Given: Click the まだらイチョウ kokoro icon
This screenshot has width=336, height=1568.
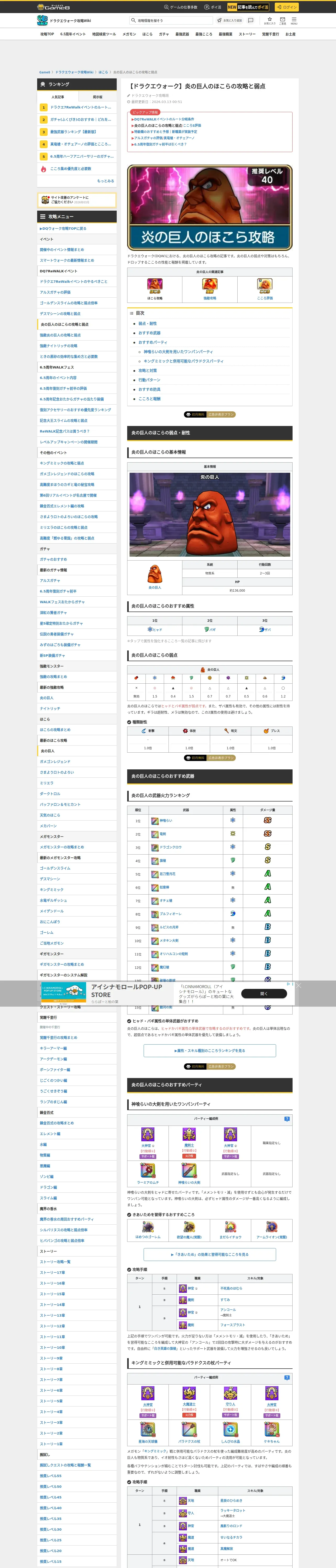Looking at the screenshot, I should coord(231,1227).
